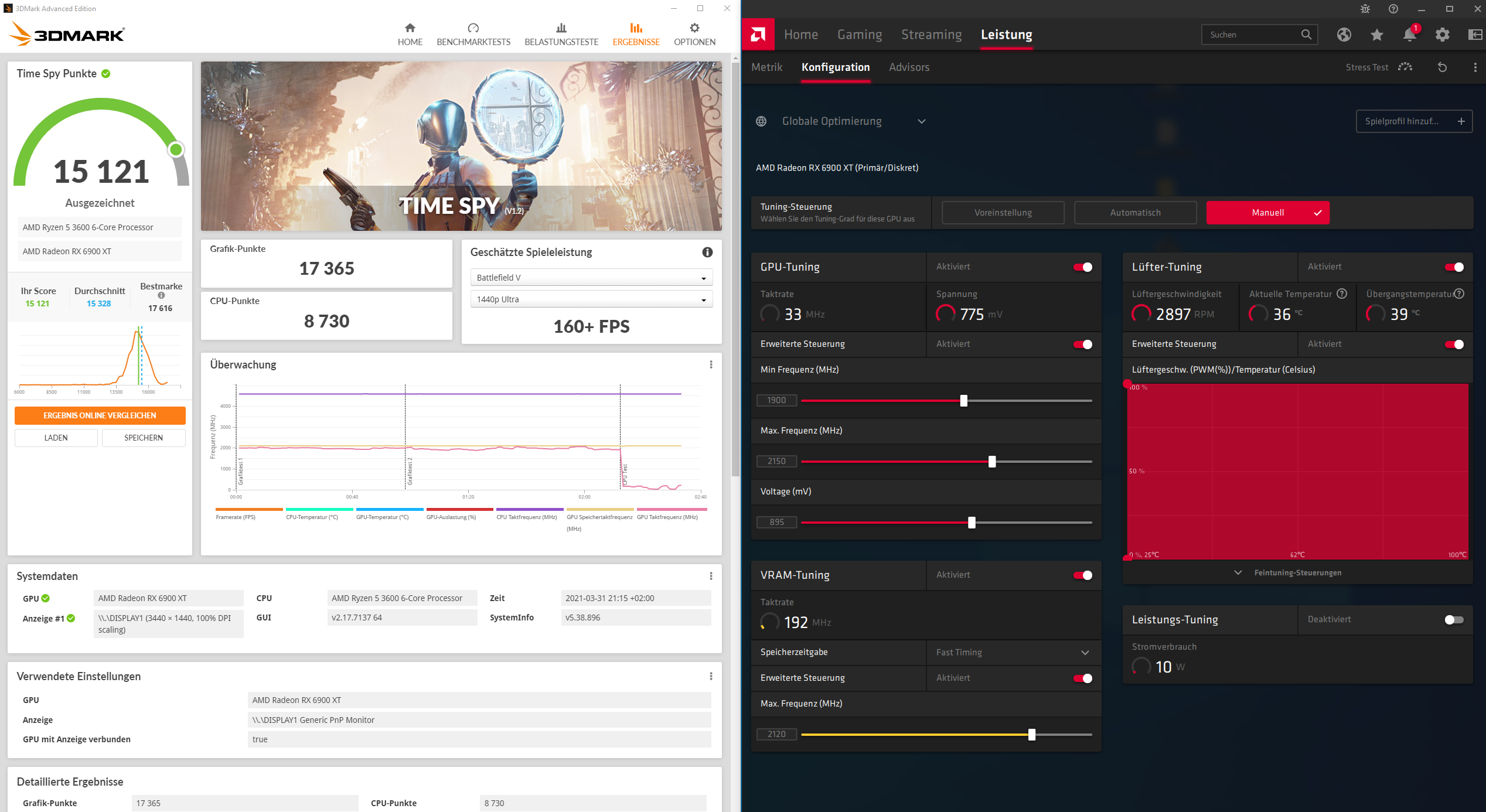The width and height of the screenshot is (1486, 812).
Task: Click the AMD web browser globe icon
Action: coord(1344,35)
